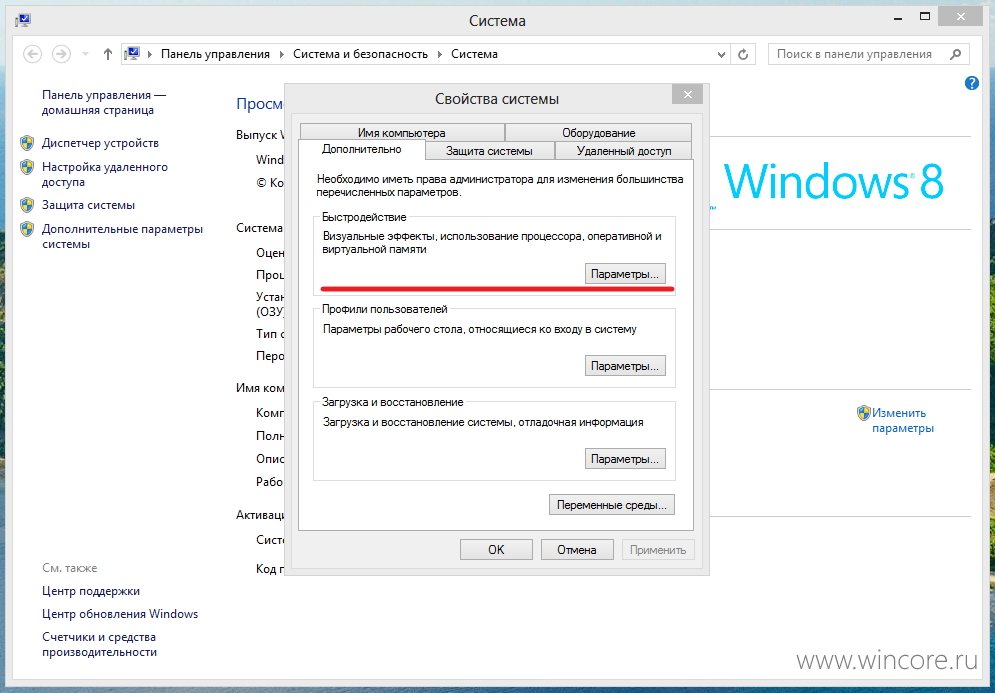Click the Загрузка и восстановление group label

[393, 402]
